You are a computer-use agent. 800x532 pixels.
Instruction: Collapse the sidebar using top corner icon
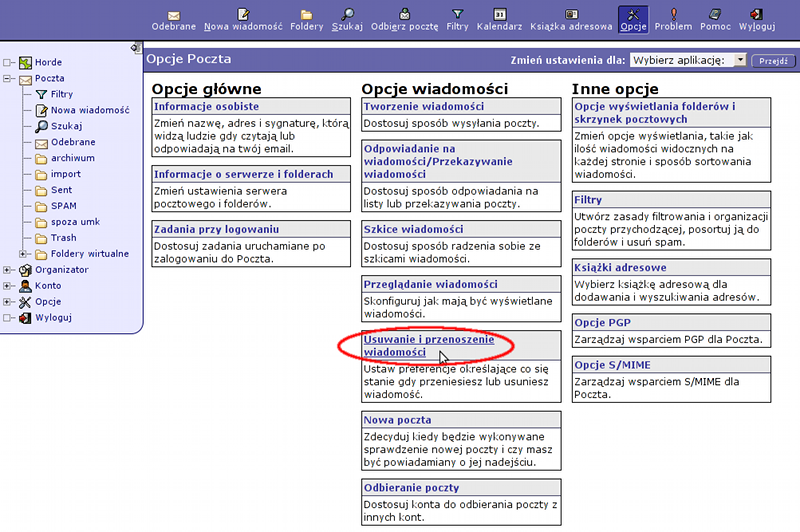click(x=136, y=48)
